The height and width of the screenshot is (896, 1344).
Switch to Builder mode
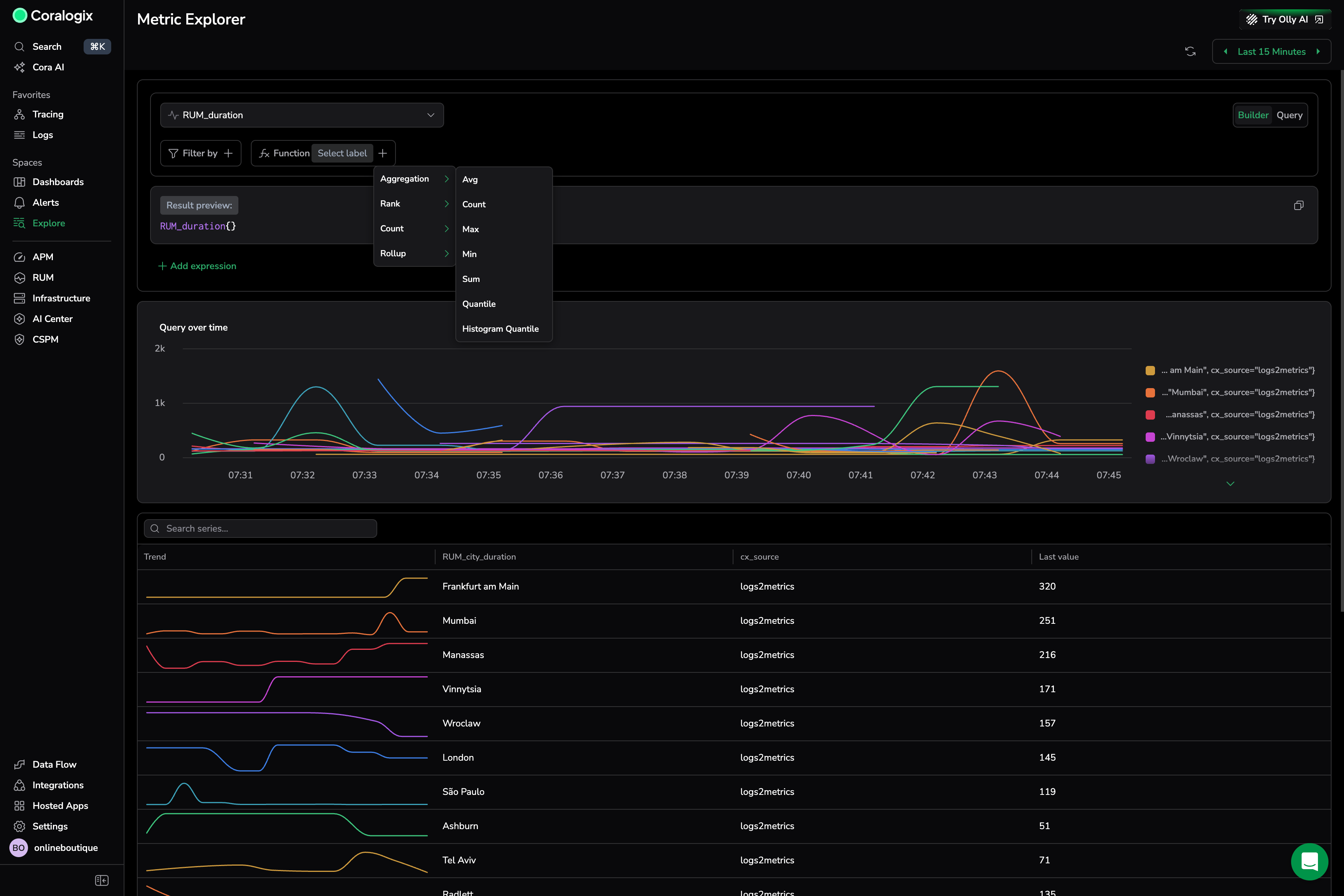(1253, 115)
